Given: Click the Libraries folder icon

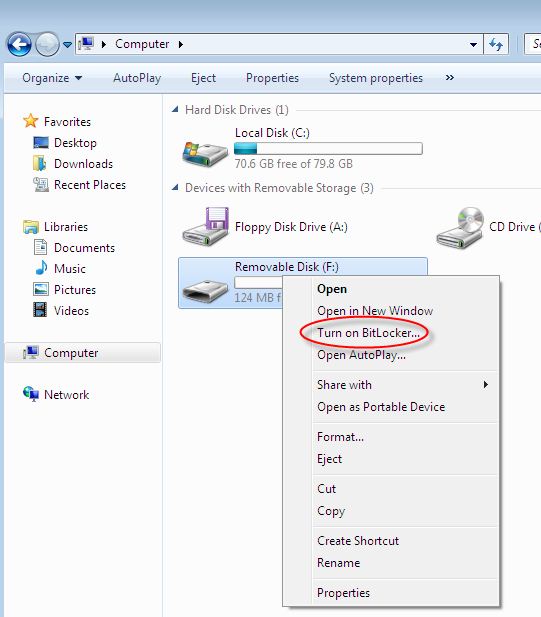Looking at the screenshot, I should 31,227.
